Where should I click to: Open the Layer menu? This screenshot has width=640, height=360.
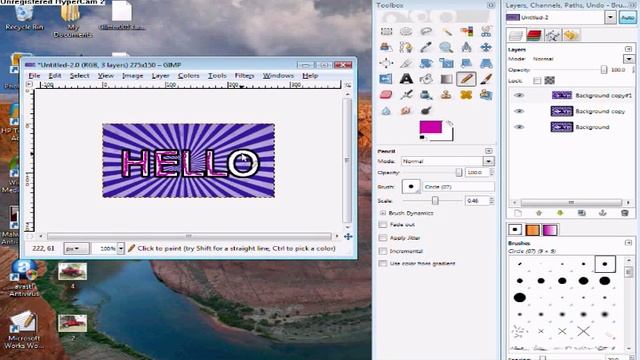click(x=160, y=76)
